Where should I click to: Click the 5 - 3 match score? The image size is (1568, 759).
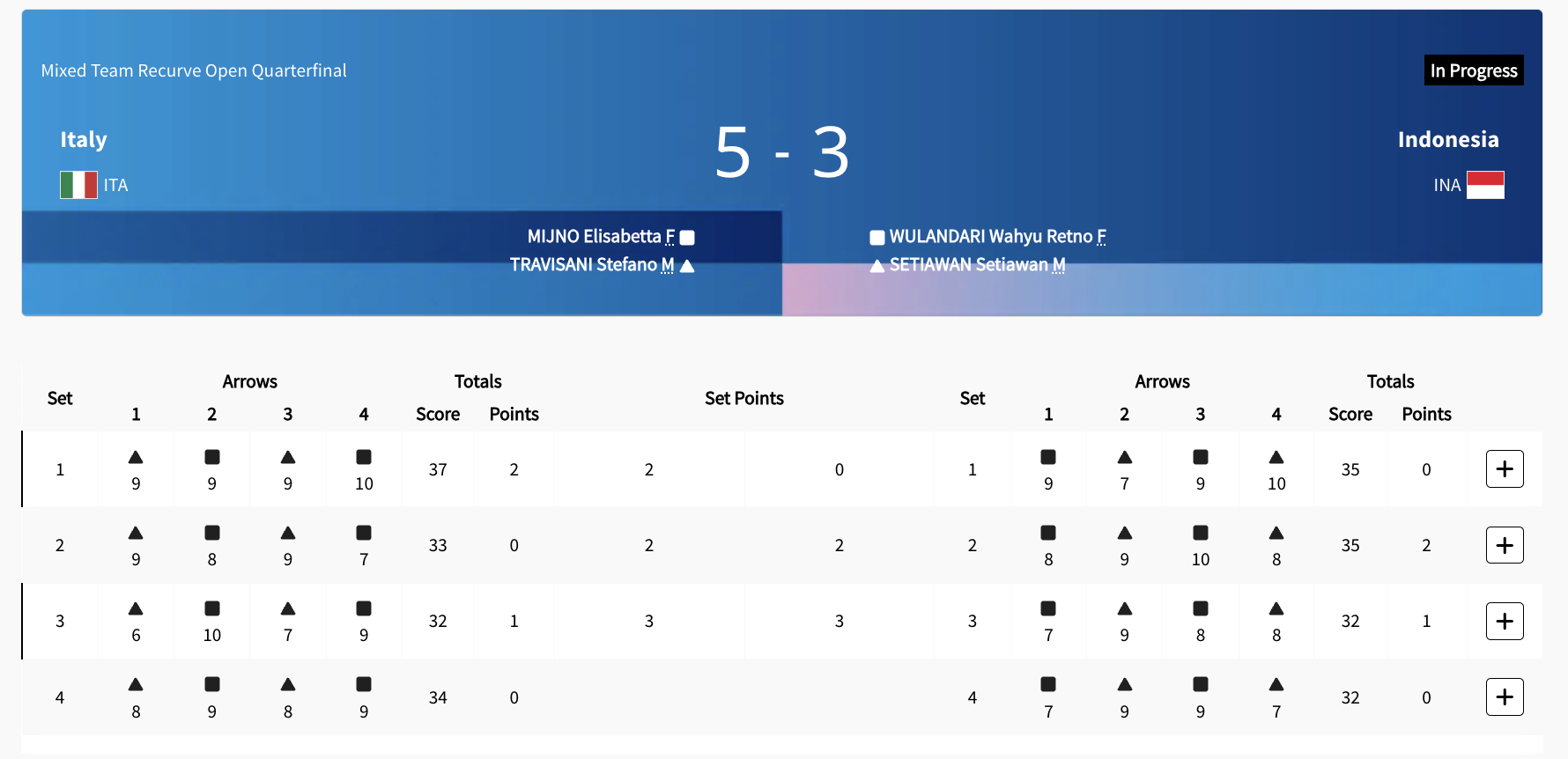click(x=782, y=152)
